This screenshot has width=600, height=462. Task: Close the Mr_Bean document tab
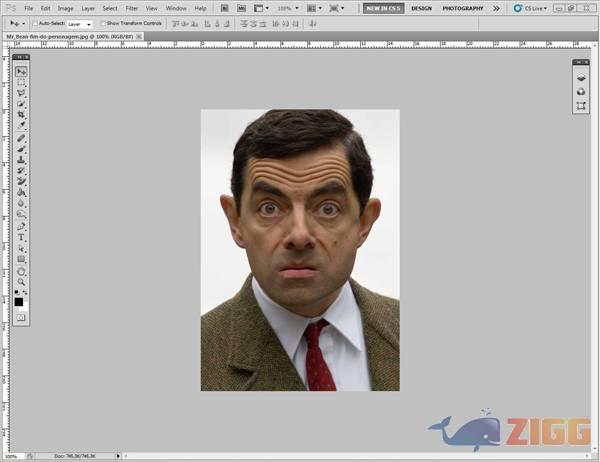pyautogui.click(x=139, y=36)
